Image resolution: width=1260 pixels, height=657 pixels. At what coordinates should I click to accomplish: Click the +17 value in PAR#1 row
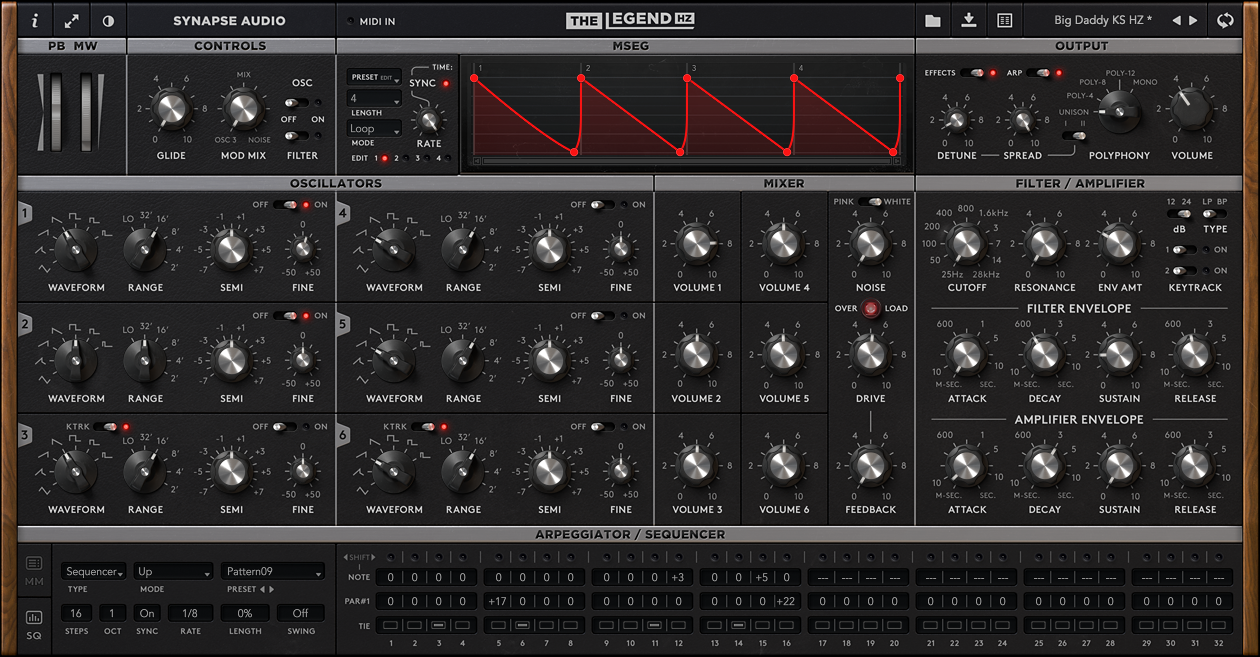497,601
